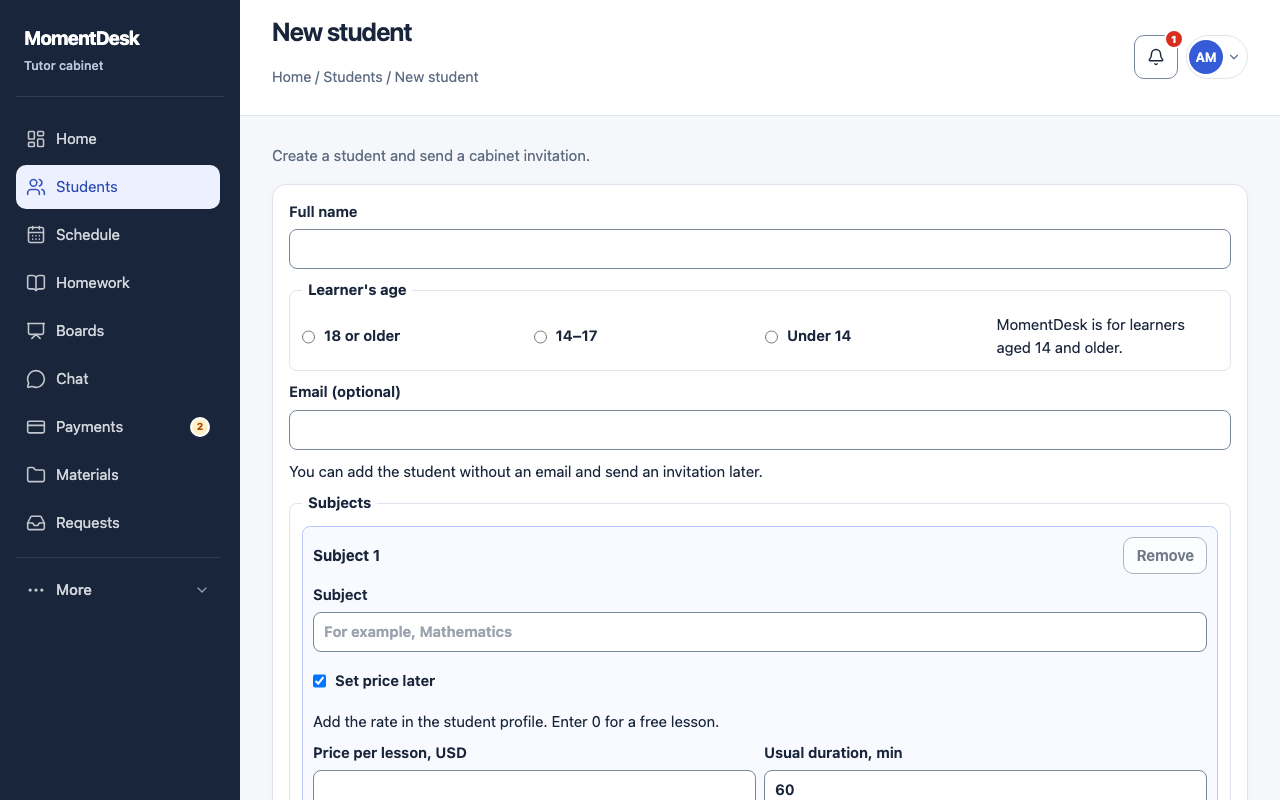Open the account dropdown arrow
Viewport: 1280px width, 800px height.
pyautogui.click(x=1234, y=57)
